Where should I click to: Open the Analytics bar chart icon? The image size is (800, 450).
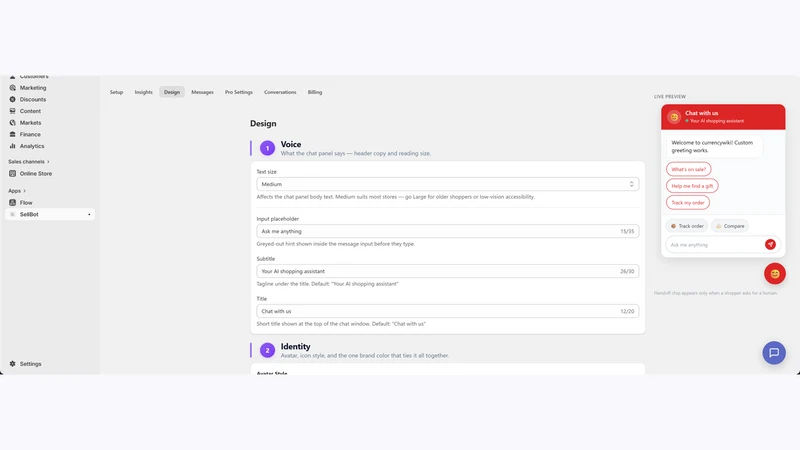click(x=12, y=146)
